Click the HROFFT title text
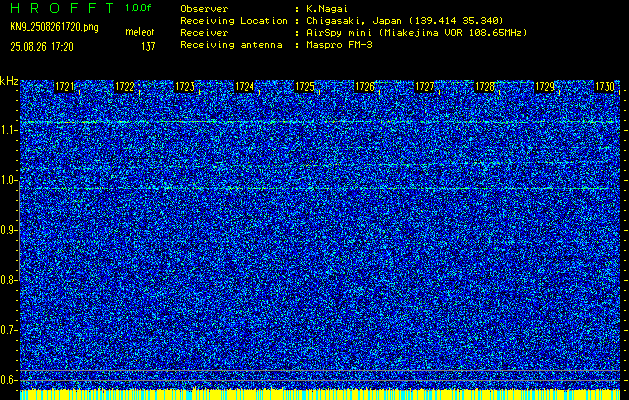The height and width of the screenshot is (400, 629). (62, 8)
